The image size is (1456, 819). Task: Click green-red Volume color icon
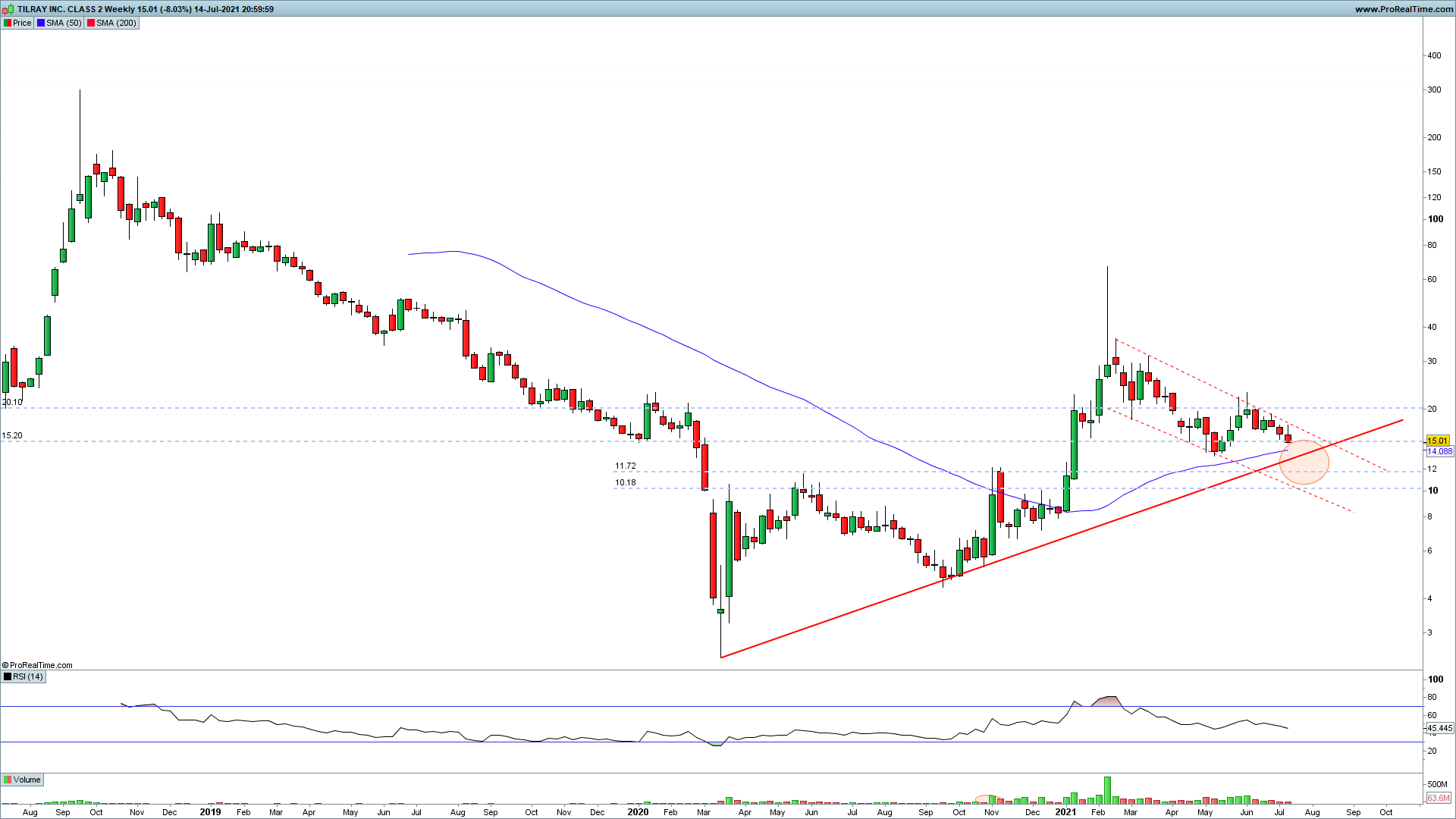click(x=8, y=780)
